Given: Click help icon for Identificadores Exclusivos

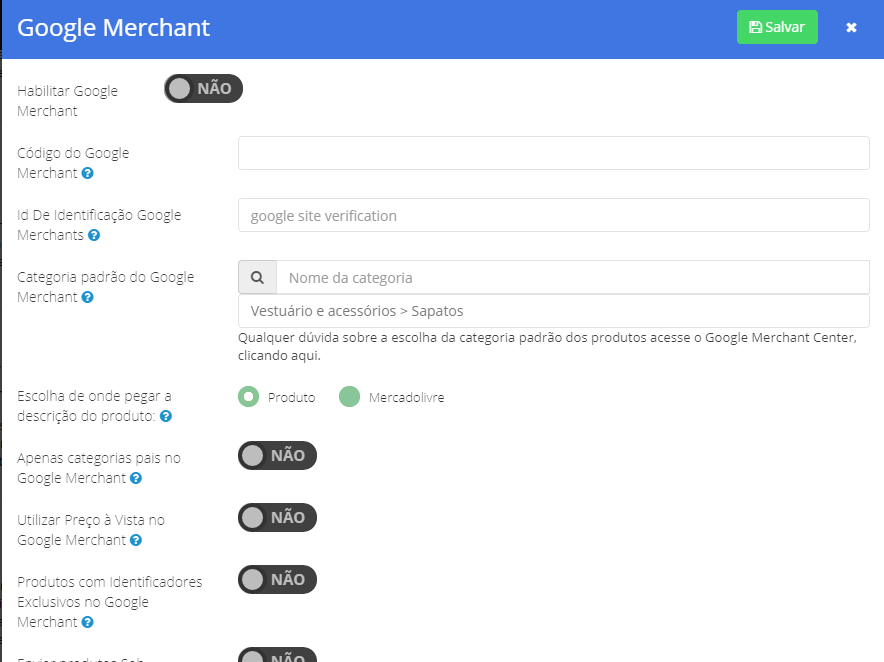Looking at the screenshot, I should 87,622.
